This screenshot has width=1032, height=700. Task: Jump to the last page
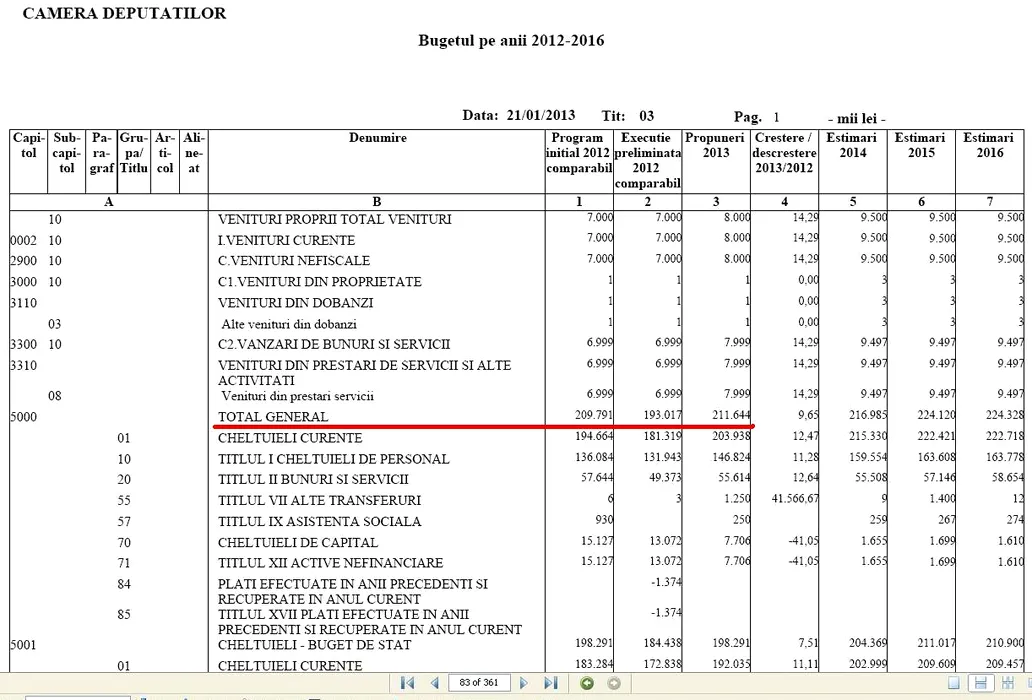[x=550, y=683]
